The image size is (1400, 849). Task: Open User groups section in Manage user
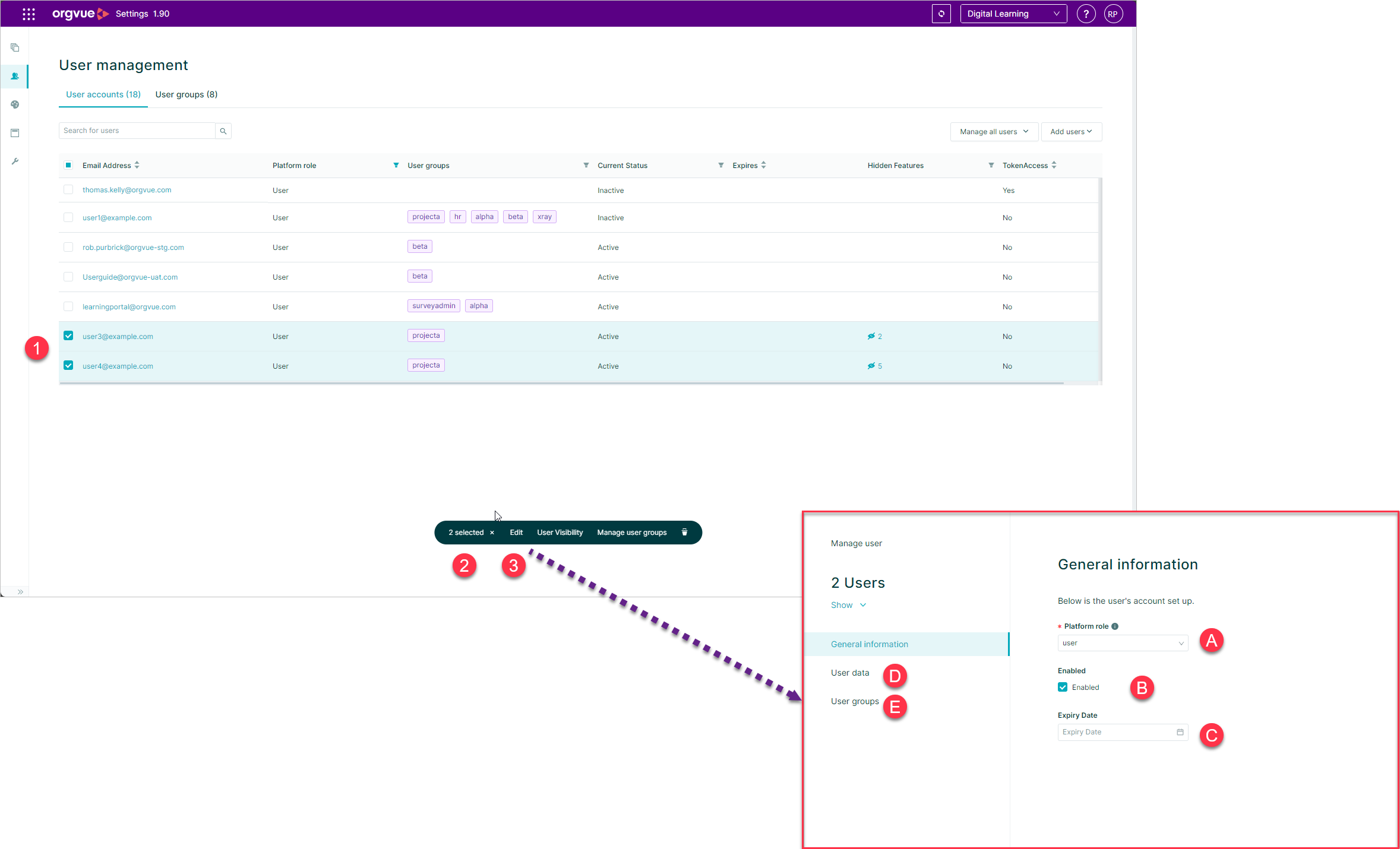coord(855,701)
